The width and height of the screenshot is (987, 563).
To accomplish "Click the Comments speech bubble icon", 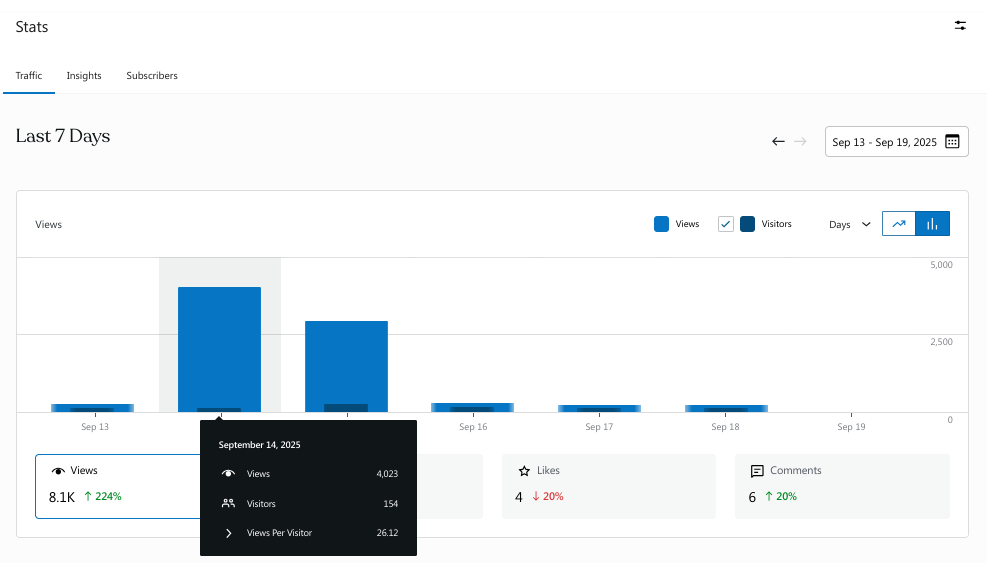I will tap(757, 471).
